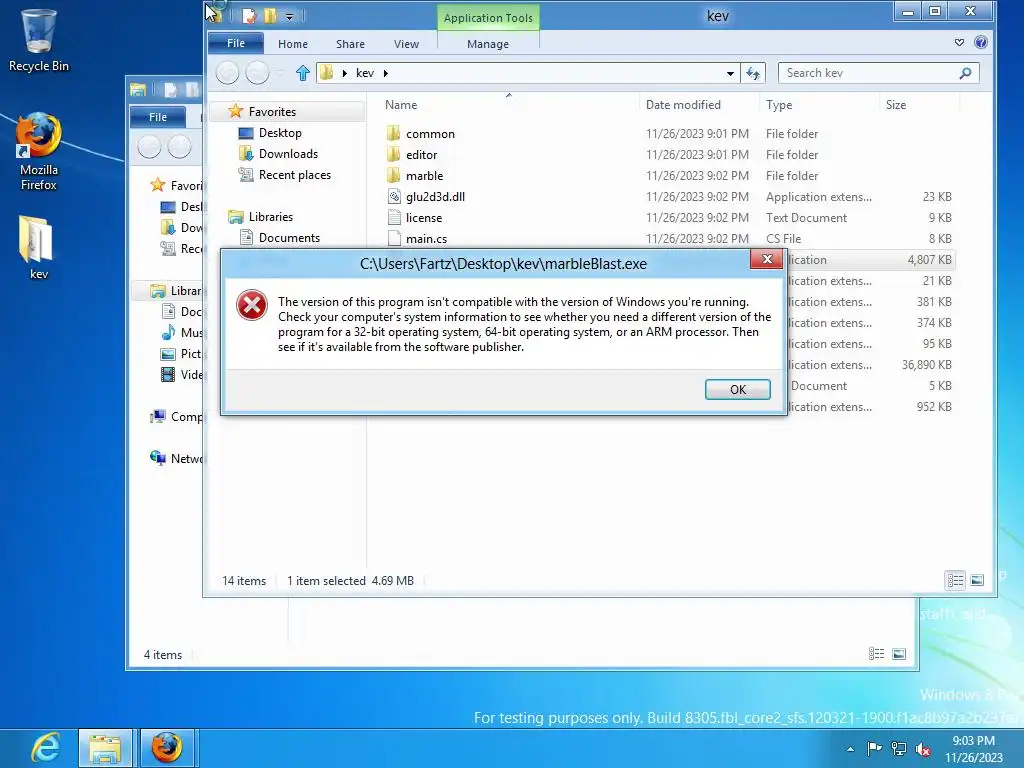This screenshot has height=768, width=1024.
Task: Select Recent places under Favorites
Action: (295, 174)
